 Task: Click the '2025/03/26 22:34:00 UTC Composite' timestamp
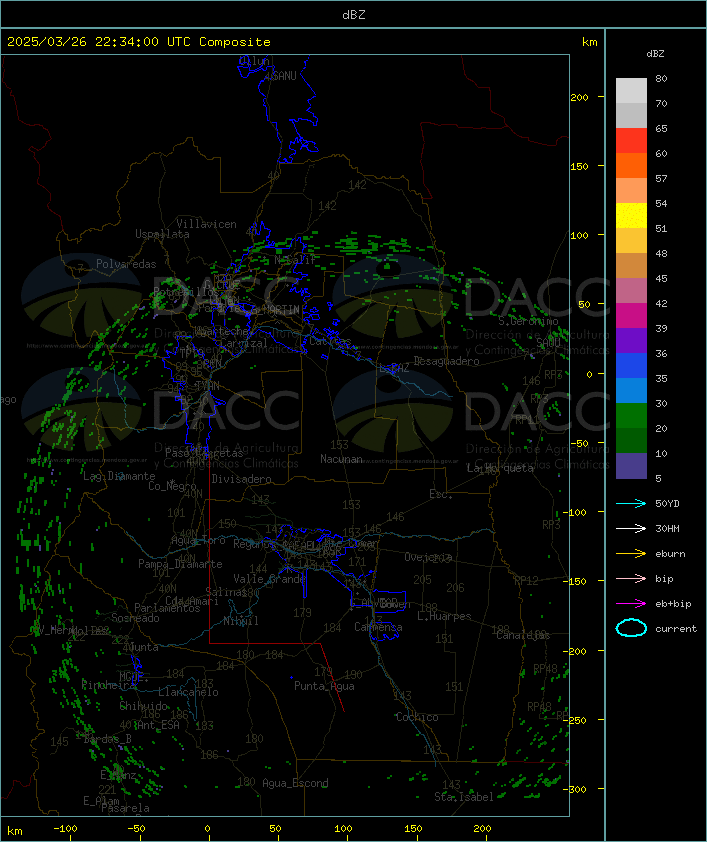(139, 42)
